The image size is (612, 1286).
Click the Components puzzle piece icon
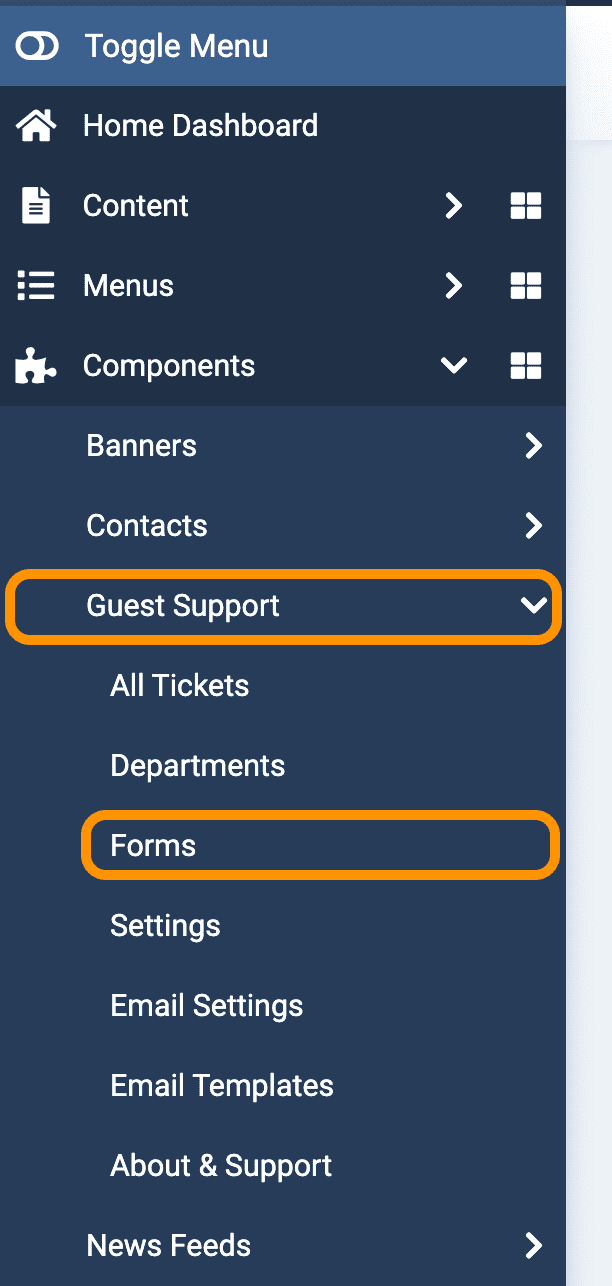(37, 366)
